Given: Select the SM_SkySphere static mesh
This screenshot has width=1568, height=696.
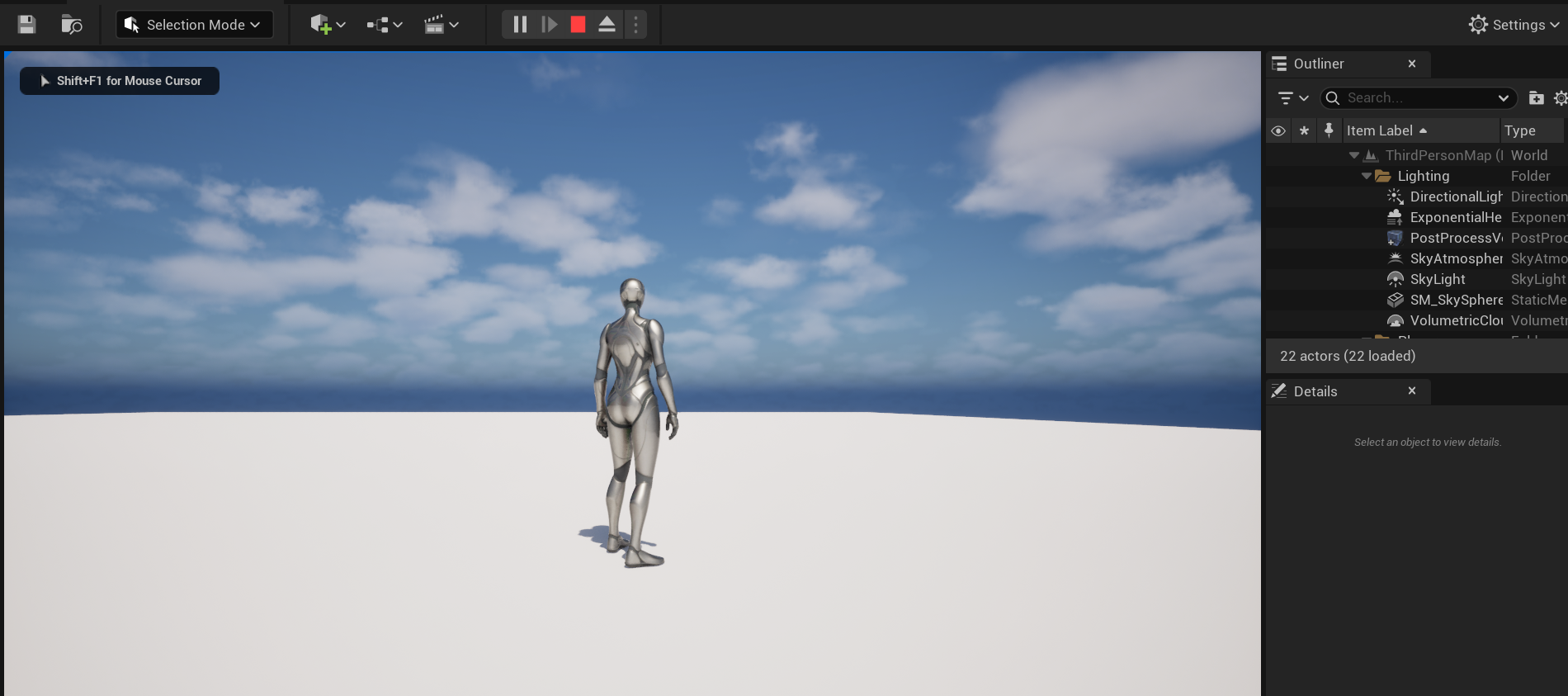Looking at the screenshot, I should point(1416,300).
